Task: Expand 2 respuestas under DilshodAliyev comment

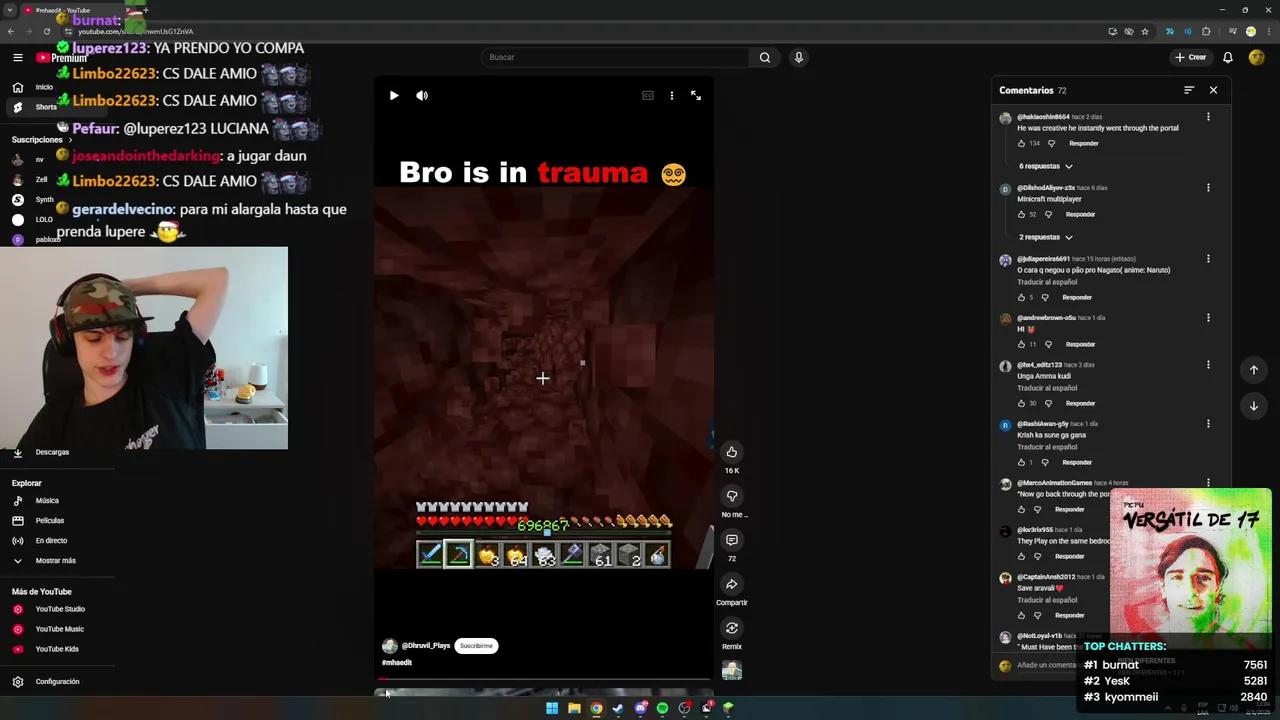Action: (1046, 237)
